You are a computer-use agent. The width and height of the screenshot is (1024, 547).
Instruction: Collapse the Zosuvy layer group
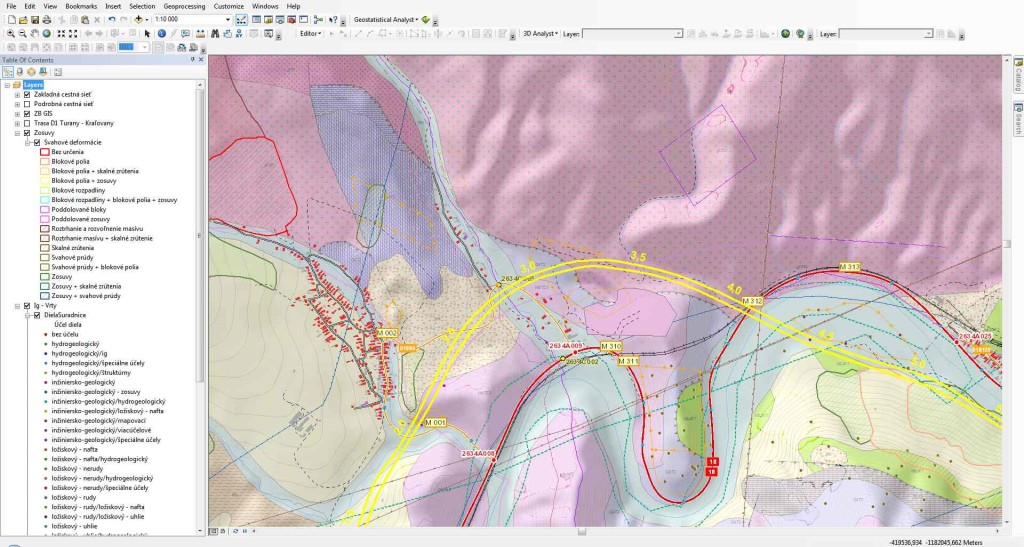17,132
